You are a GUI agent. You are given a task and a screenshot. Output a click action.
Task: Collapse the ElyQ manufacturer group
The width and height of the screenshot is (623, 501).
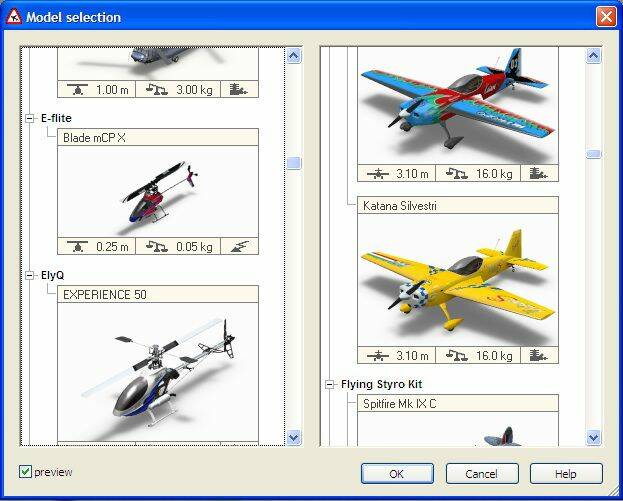tap(31, 274)
